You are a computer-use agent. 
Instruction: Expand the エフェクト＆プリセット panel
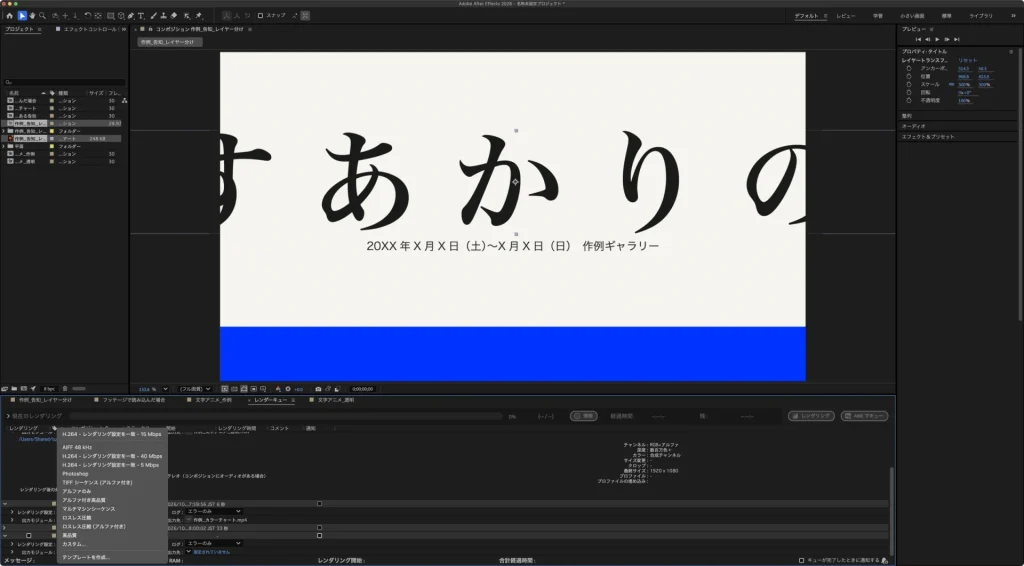click(928, 137)
